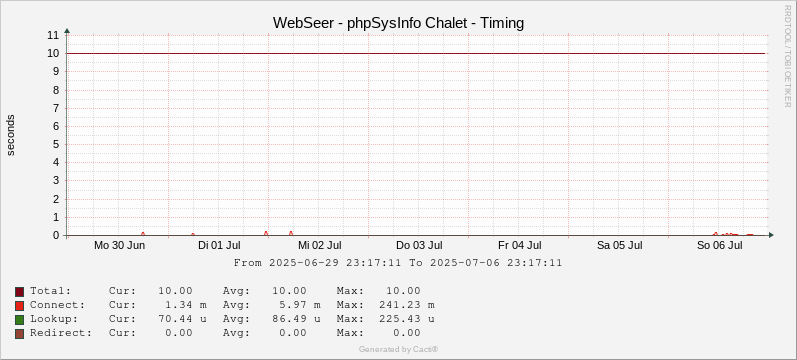Click the red Connect legend swatch

click(19, 306)
